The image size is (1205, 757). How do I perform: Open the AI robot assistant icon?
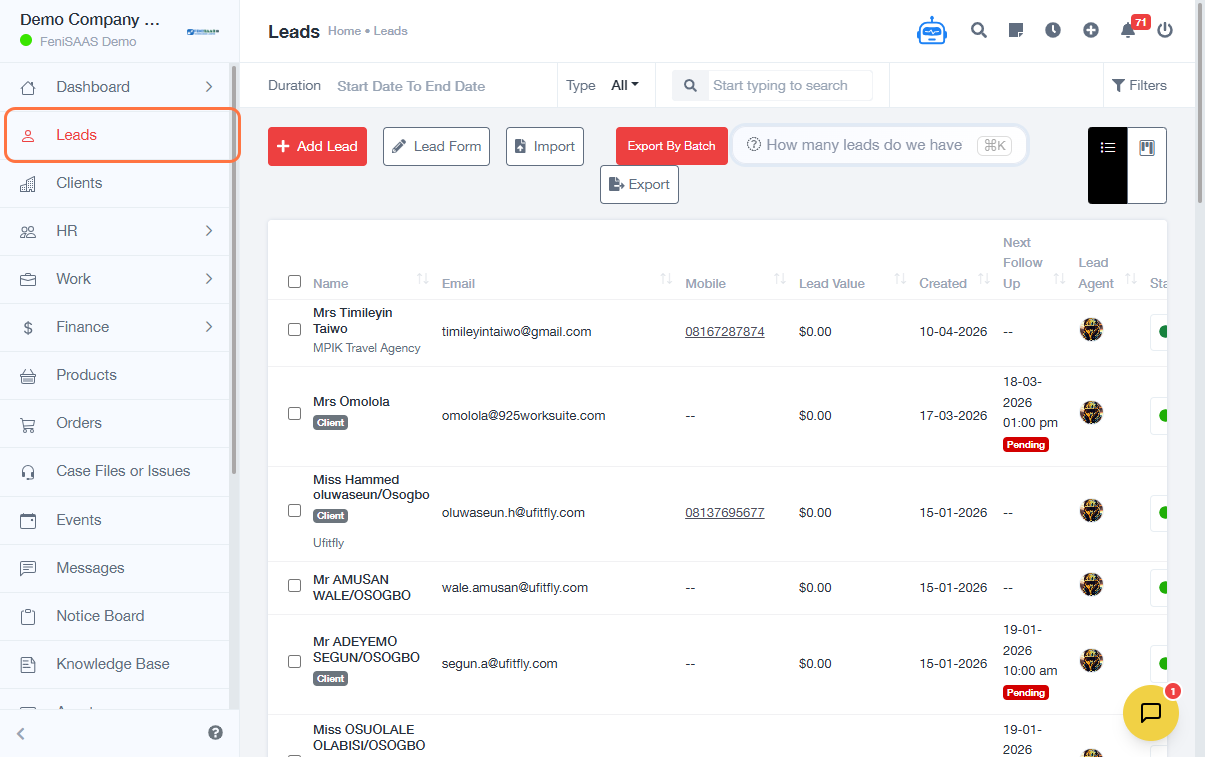coord(931,31)
